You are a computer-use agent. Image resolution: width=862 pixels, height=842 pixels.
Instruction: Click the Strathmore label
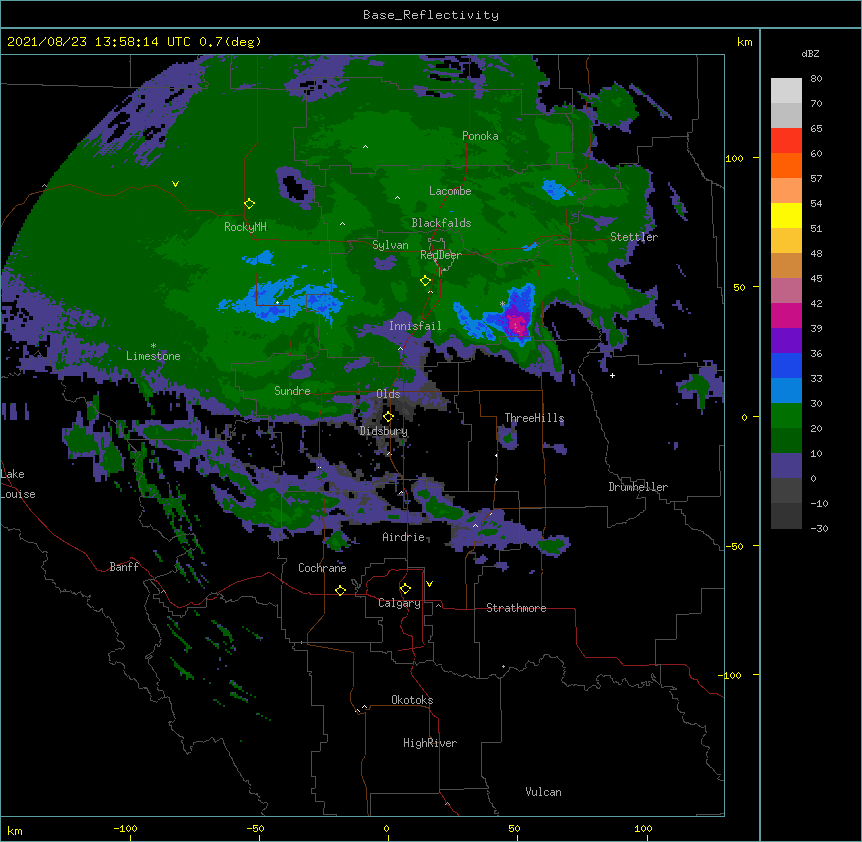pyautogui.click(x=516, y=608)
